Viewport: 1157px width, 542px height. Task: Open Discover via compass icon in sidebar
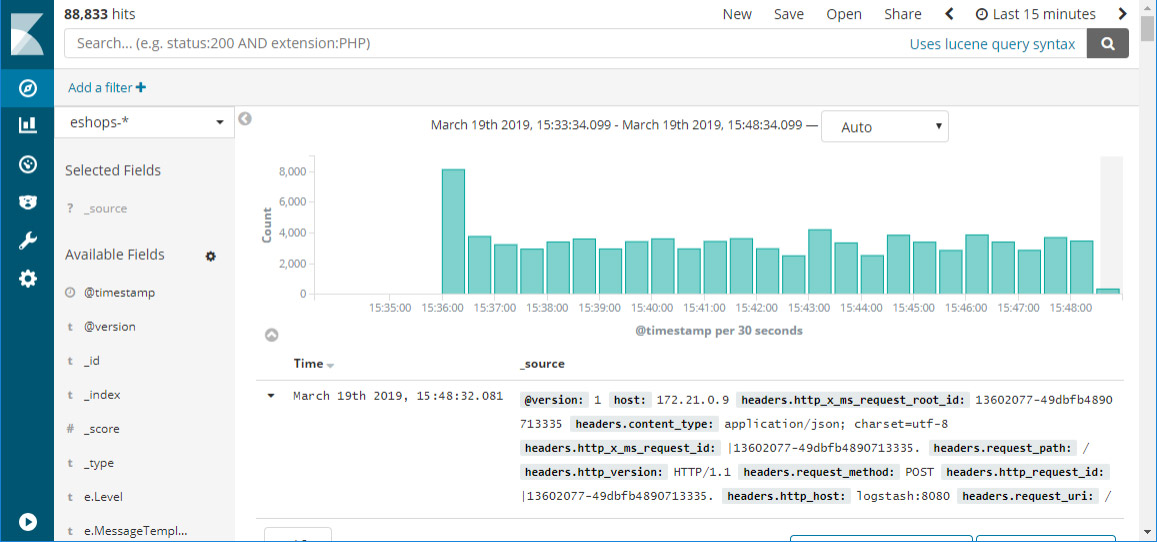[28, 88]
